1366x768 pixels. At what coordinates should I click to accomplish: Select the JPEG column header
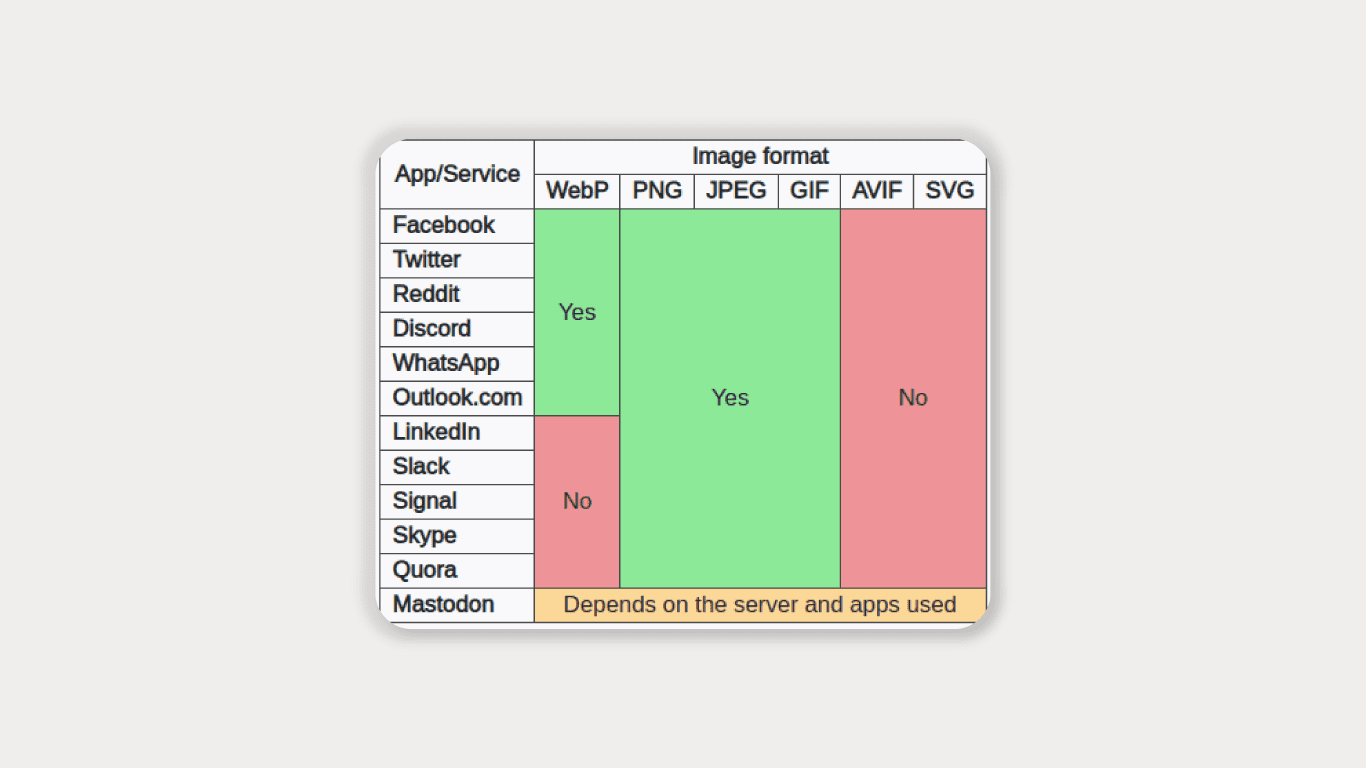tap(736, 191)
